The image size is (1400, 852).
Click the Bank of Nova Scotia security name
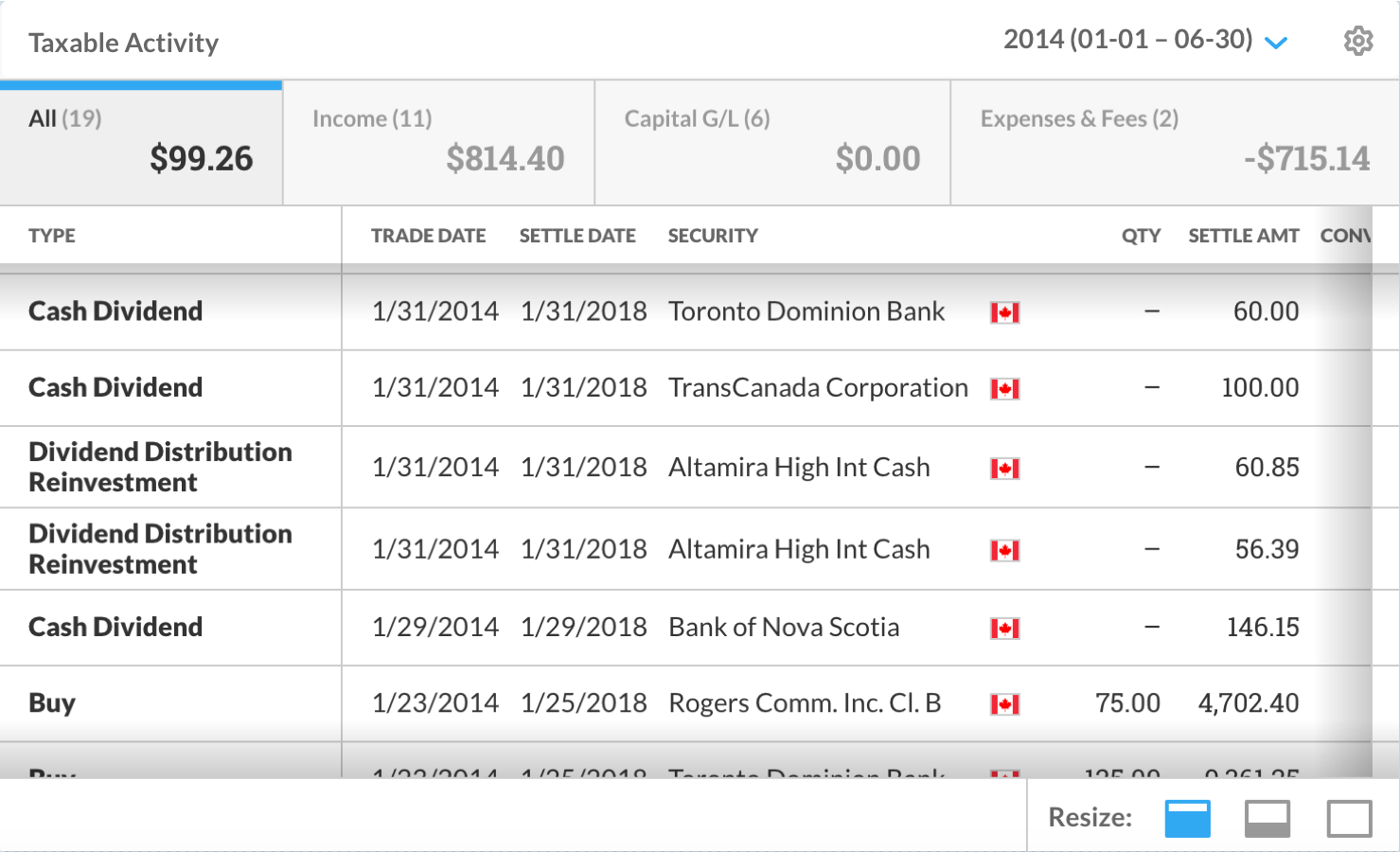coord(784,628)
